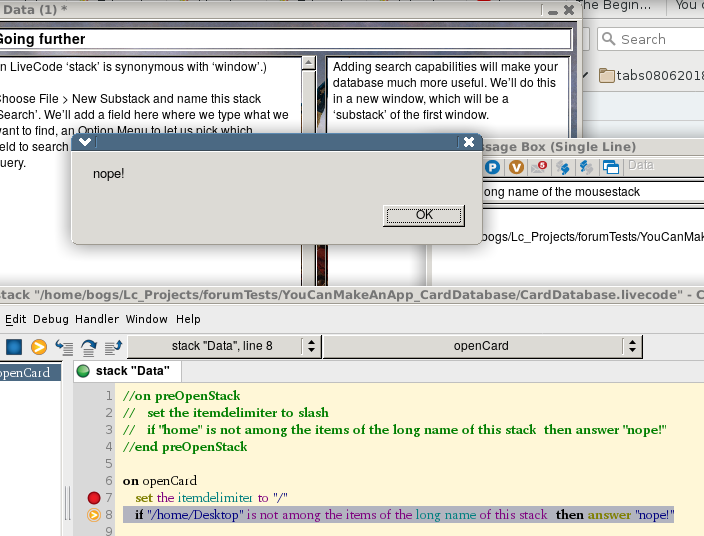Open pending messages icon in Message Box
Viewport: 704px width, 536px height.
click(x=540, y=167)
